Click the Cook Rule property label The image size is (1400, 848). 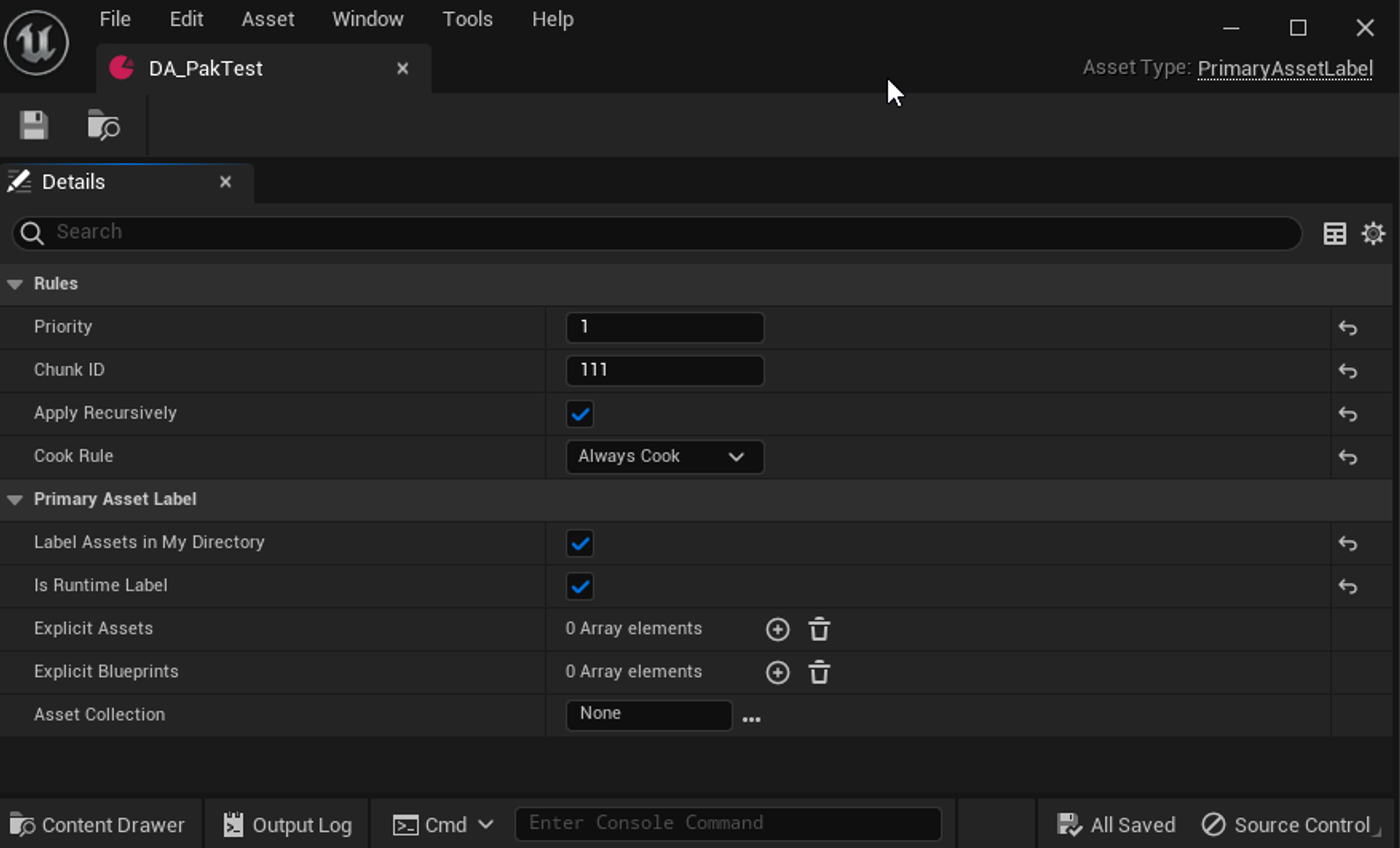point(73,455)
